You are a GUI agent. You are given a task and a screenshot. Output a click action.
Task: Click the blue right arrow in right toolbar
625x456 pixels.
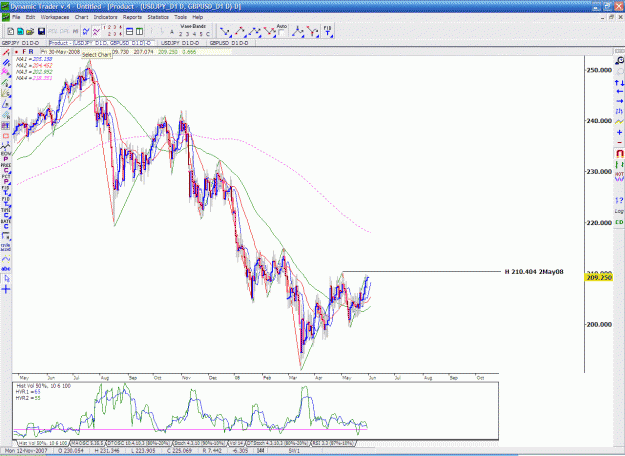tap(619, 101)
